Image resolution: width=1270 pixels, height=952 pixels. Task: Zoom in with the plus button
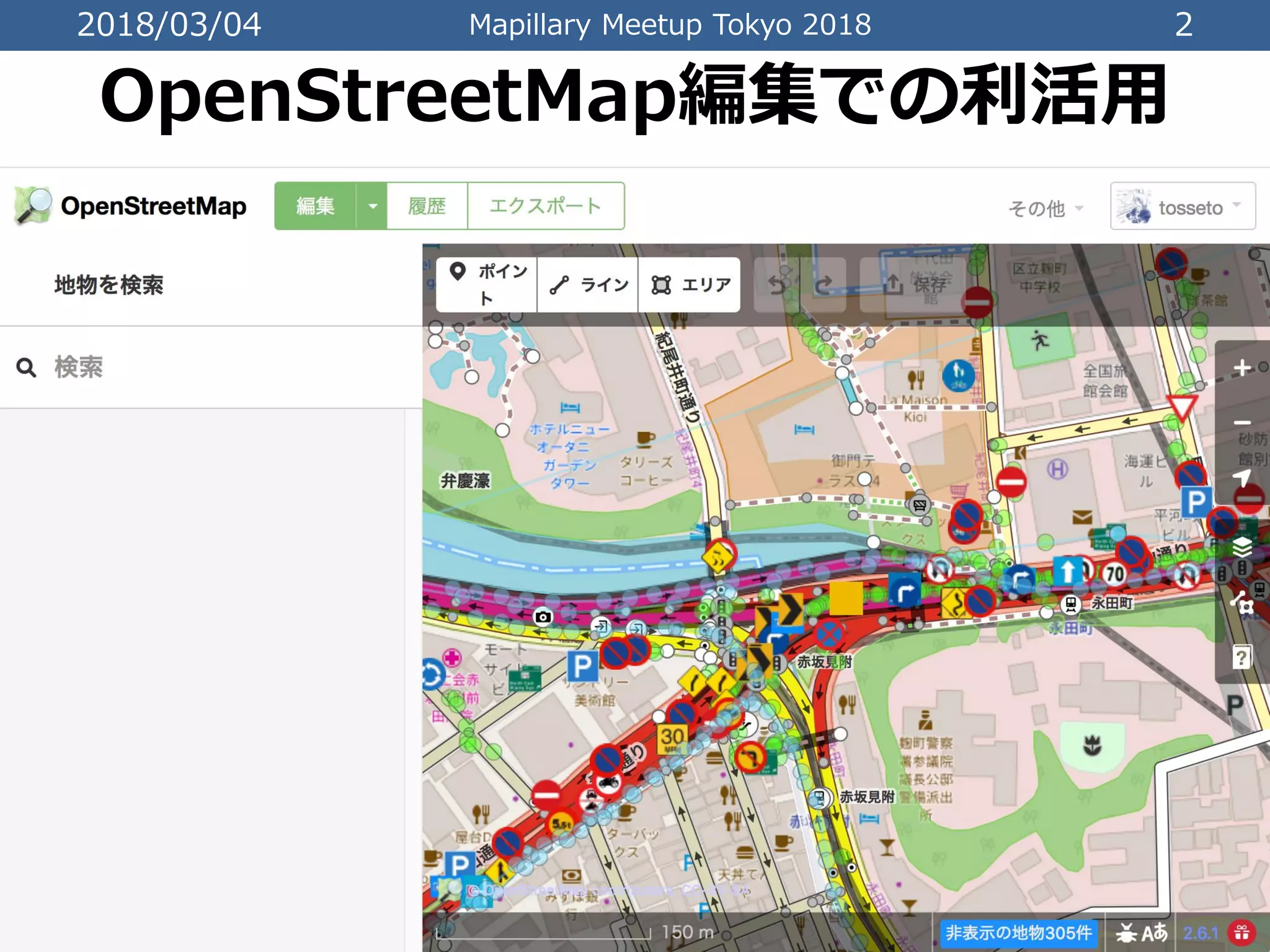coord(1241,368)
